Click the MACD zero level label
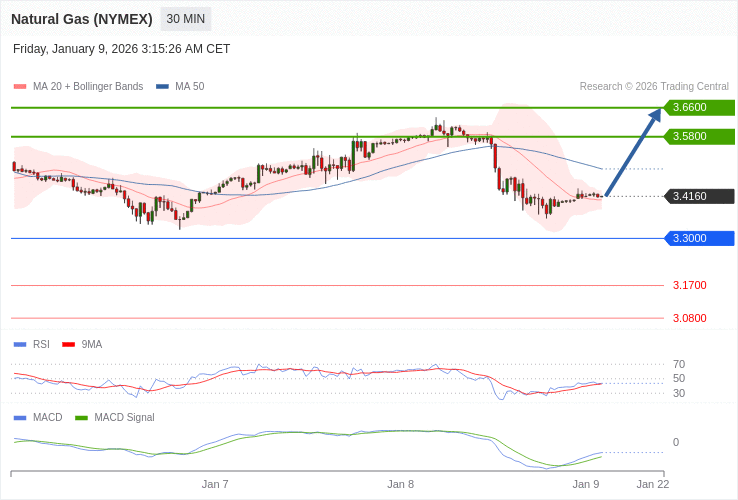Viewport: 738px width, 500px height. tap(676, 443)
